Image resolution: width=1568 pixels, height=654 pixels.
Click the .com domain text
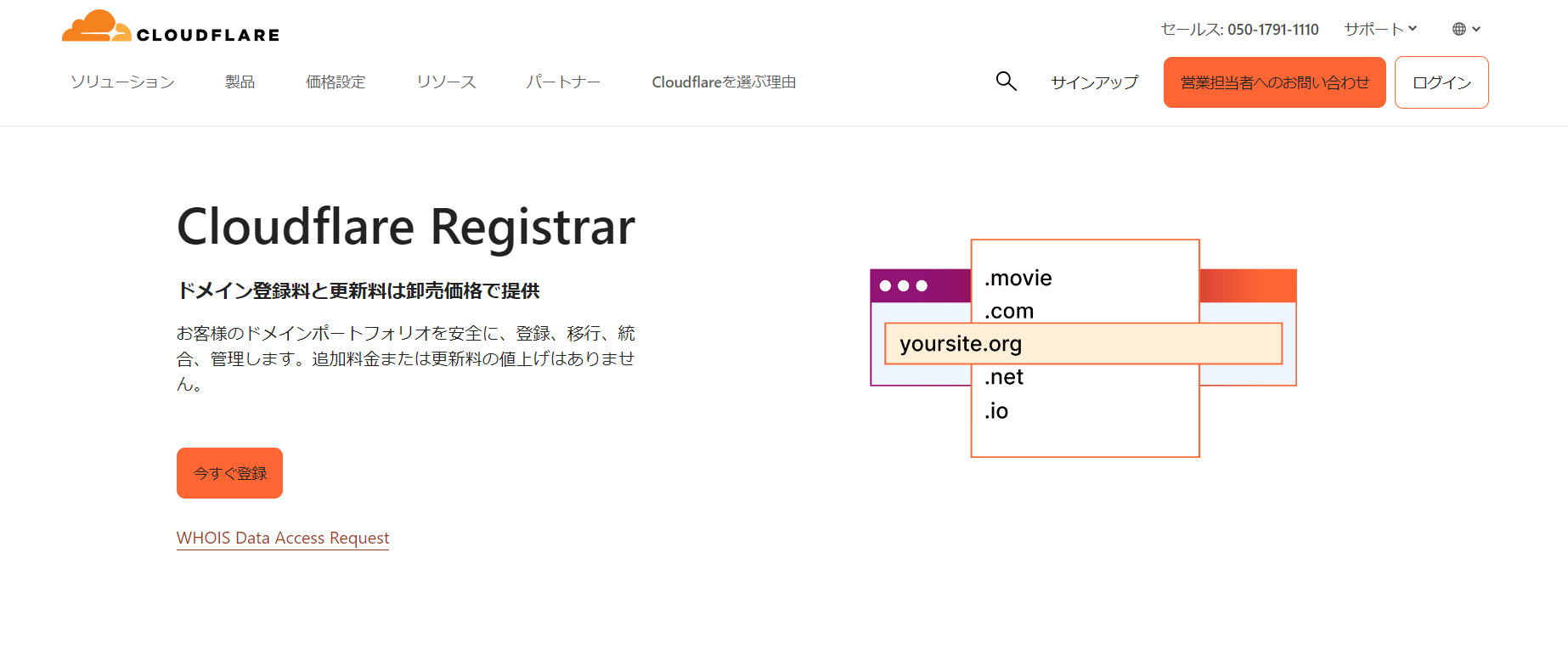(1009, 311)
